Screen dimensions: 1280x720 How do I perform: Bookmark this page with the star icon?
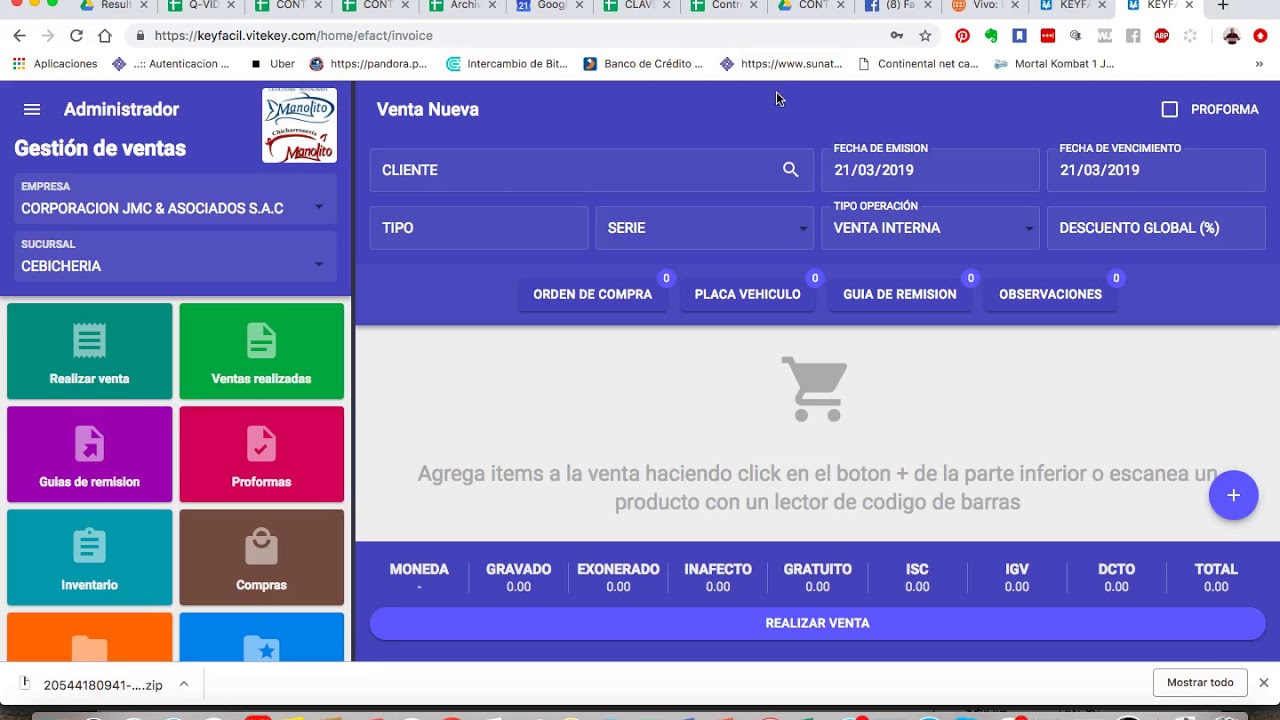pyautogui.click(x=925, y=36)
